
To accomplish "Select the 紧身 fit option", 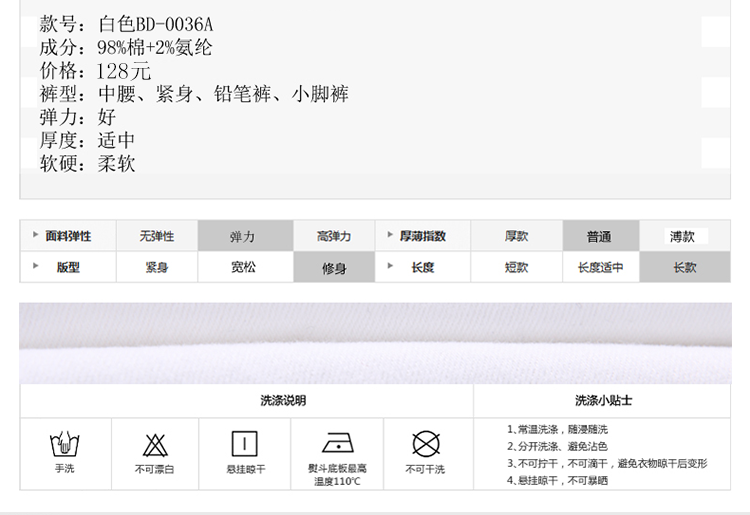I will pos(157,267).
